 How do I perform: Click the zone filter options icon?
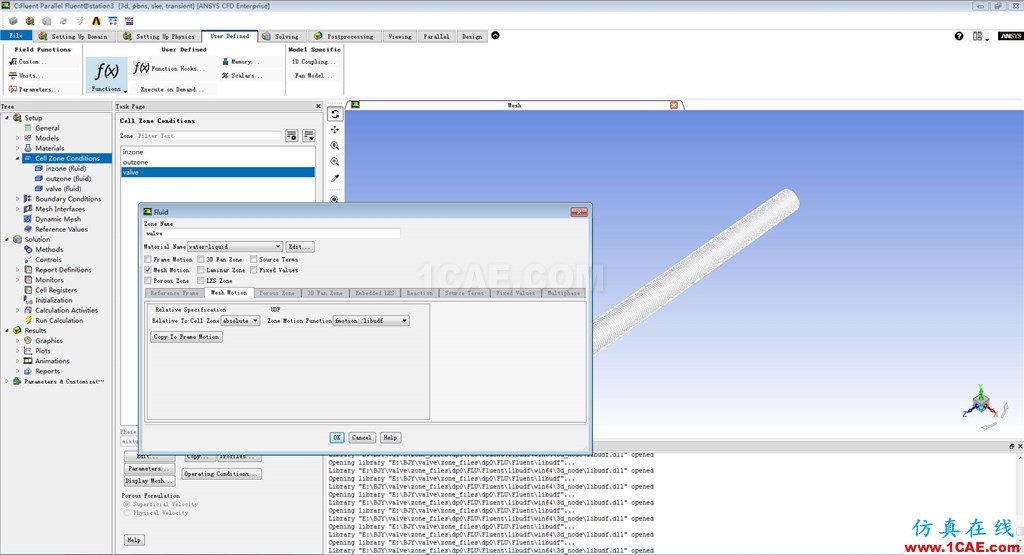point(292,135)
